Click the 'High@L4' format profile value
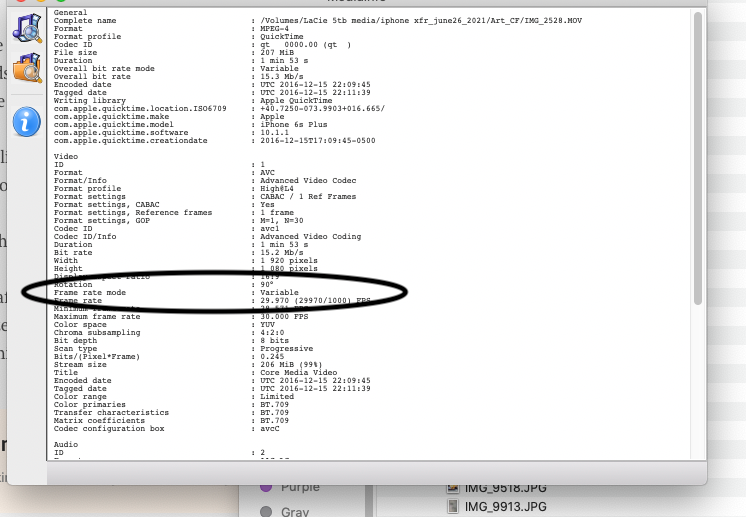Screen dimensions: 746x517 pos(276,188)
